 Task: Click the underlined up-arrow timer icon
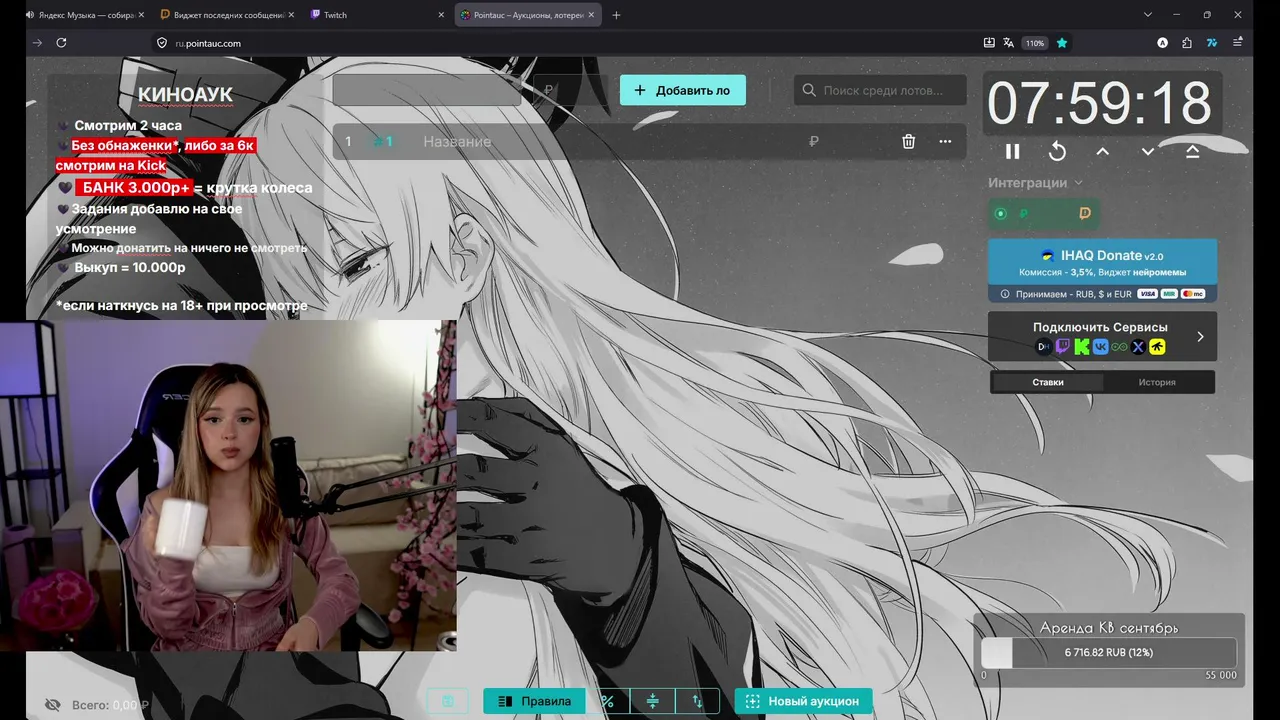point(1192,151)
